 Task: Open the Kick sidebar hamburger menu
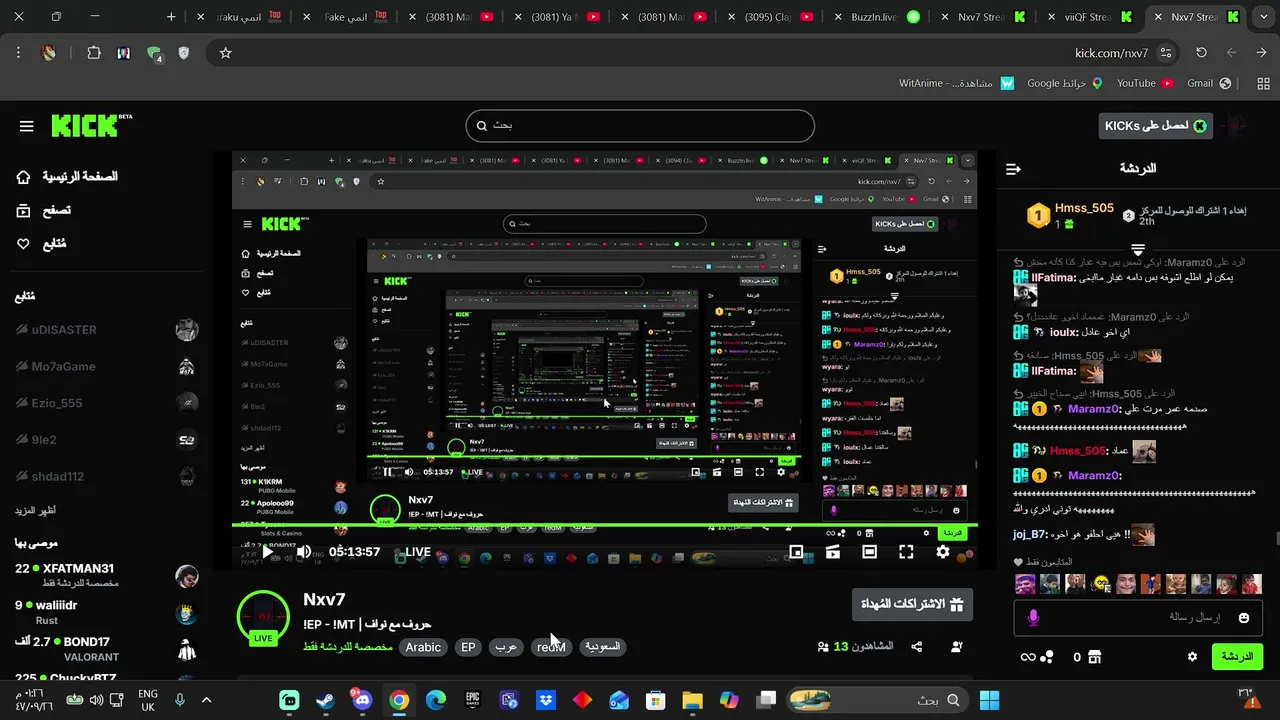(27, 126)
